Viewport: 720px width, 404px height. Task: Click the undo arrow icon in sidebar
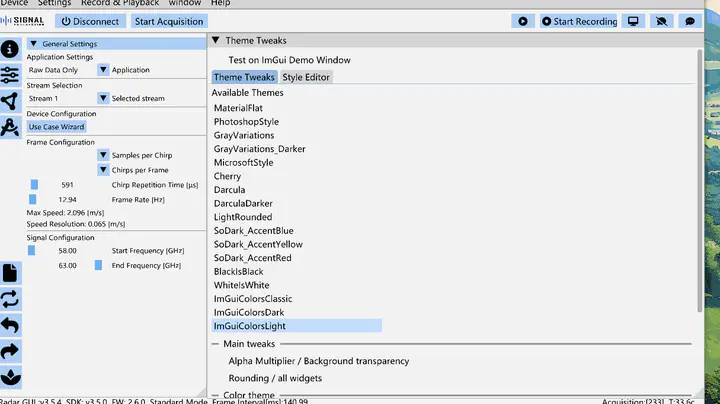(10, 325)
